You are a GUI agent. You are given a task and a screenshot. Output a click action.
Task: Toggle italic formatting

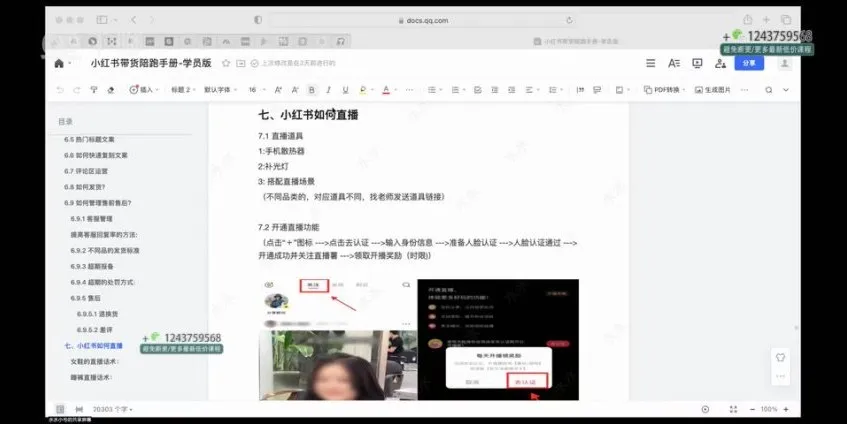pyautogui.click(x=327, y=89)
